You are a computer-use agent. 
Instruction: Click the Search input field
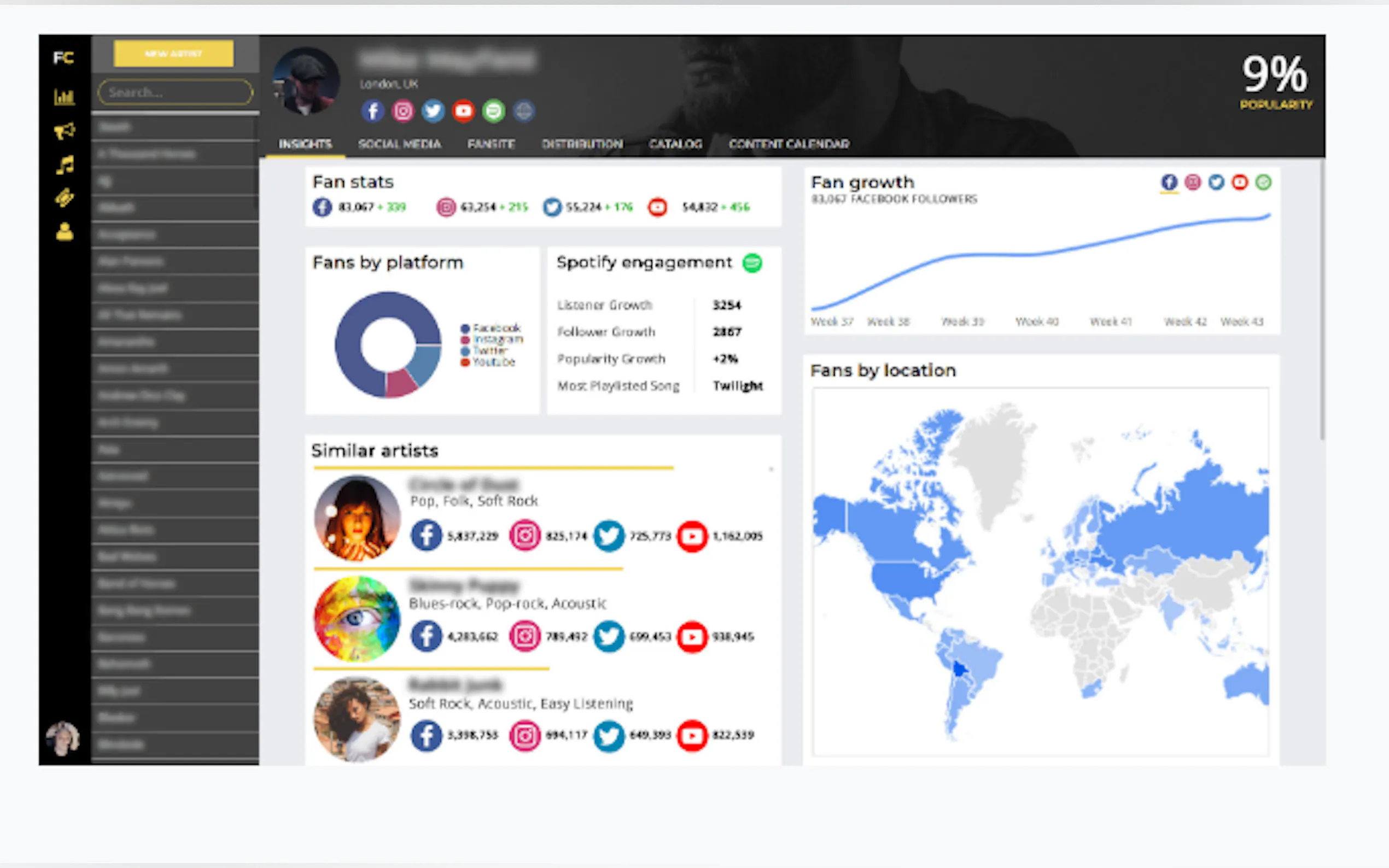coord(175,92)
